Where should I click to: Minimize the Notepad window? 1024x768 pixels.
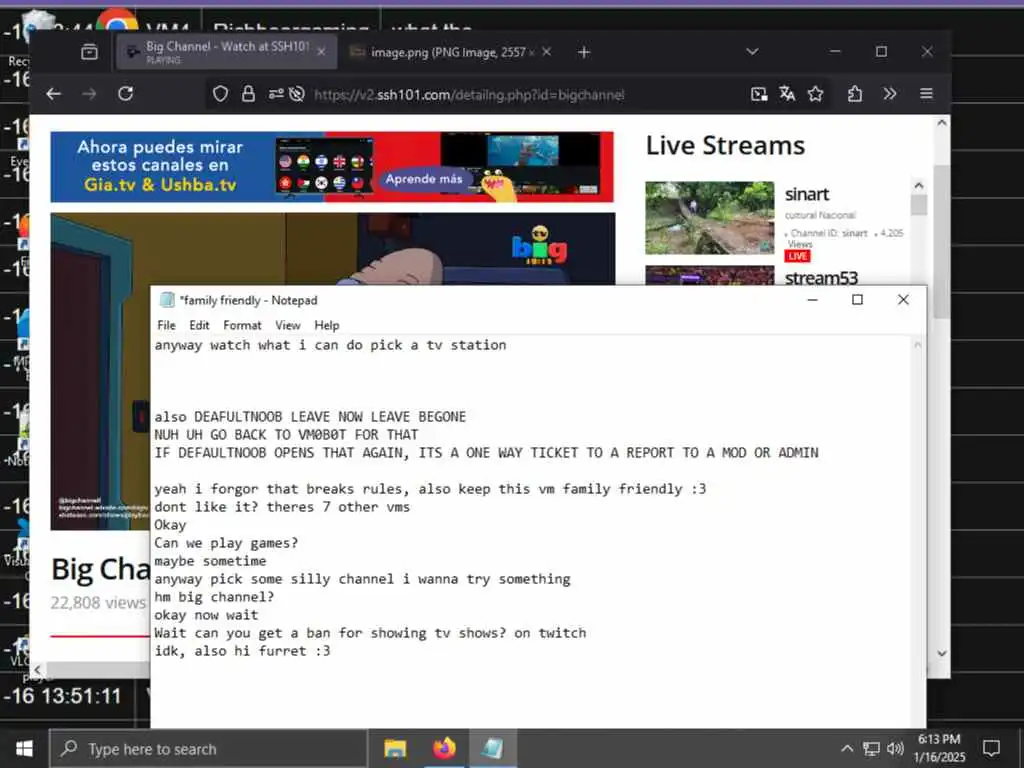(x=812, y=299)
